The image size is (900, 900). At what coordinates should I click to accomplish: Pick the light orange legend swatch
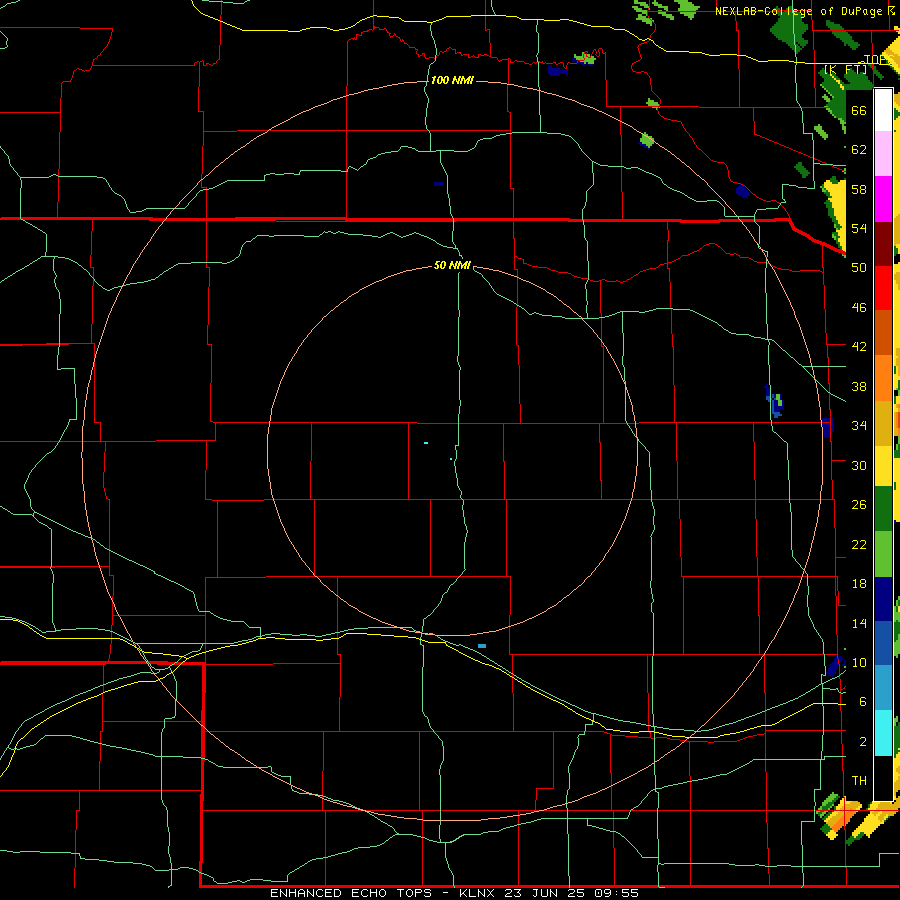click(x=883, y=378)
